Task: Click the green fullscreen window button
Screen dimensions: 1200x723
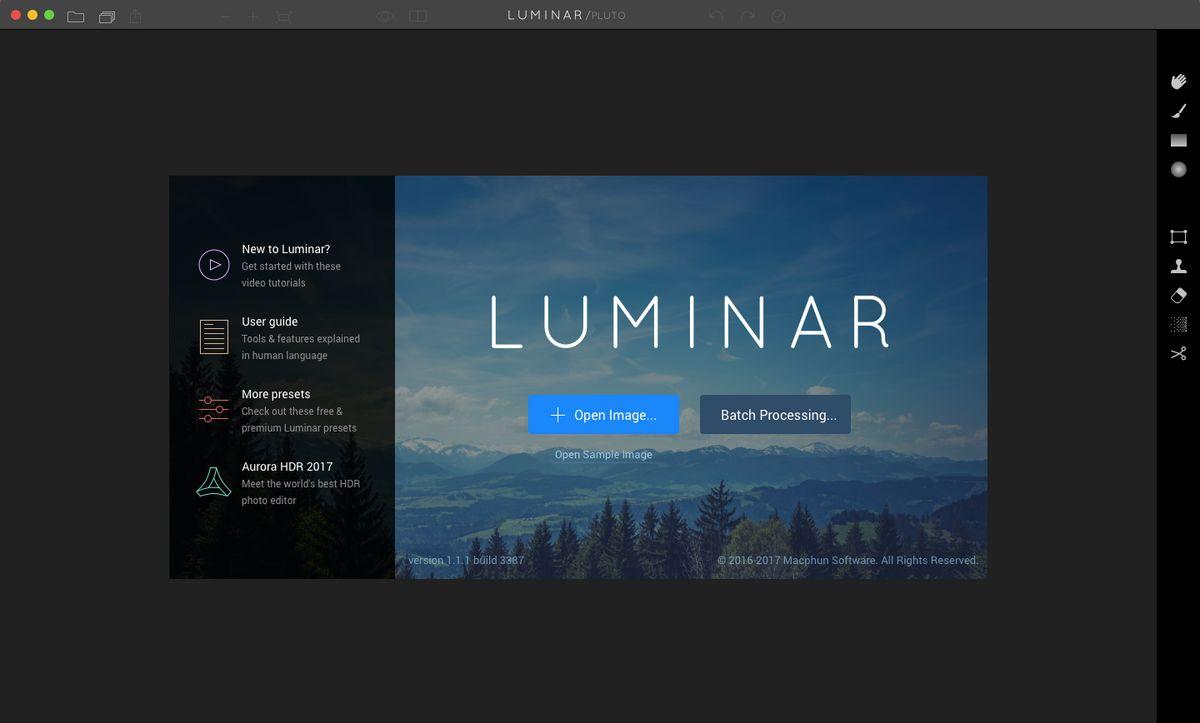Action: [x=49, y=16]
